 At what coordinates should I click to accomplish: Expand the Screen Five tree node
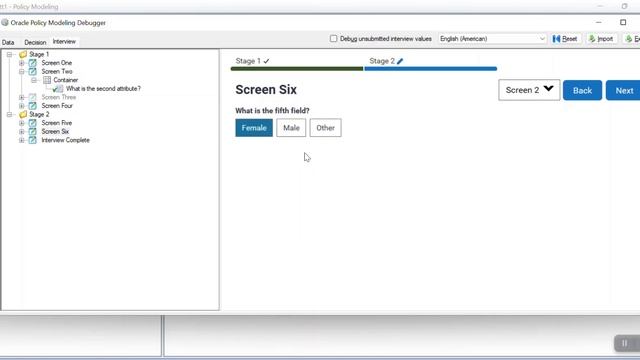(22, 123)
